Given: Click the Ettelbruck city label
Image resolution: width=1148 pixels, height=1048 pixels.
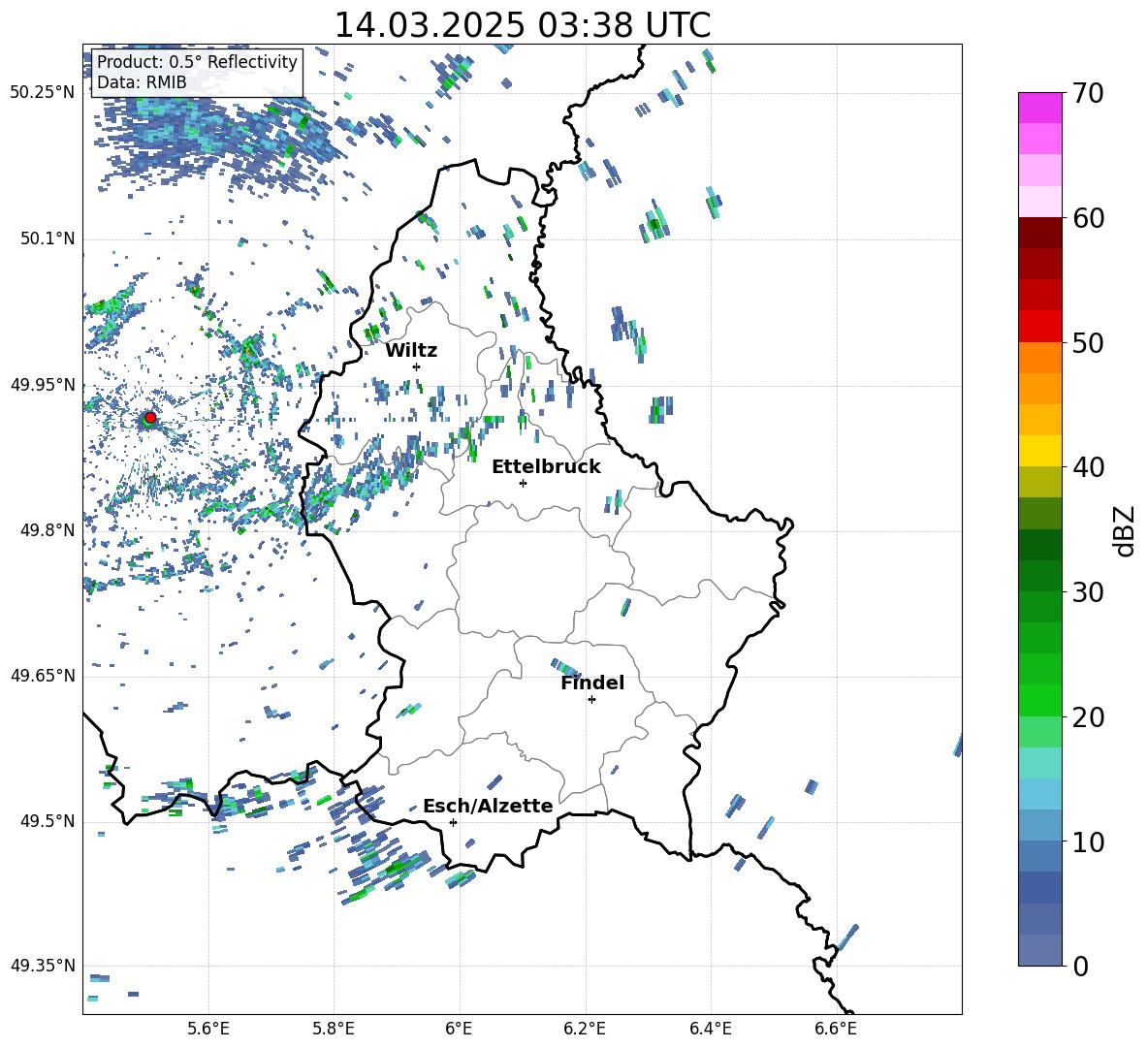Looking at the screenshot, I should (546, 467).
